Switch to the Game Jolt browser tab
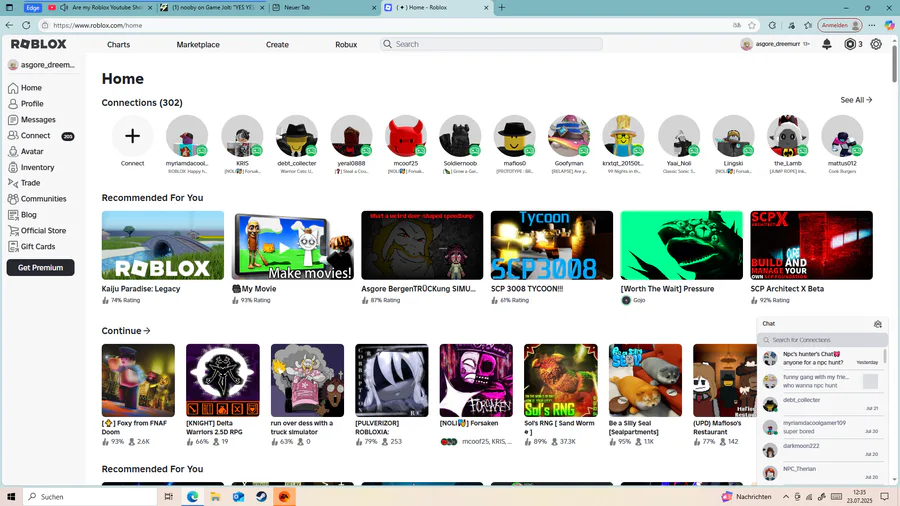Viewport: 900px width, 506px height. [213, 7]
